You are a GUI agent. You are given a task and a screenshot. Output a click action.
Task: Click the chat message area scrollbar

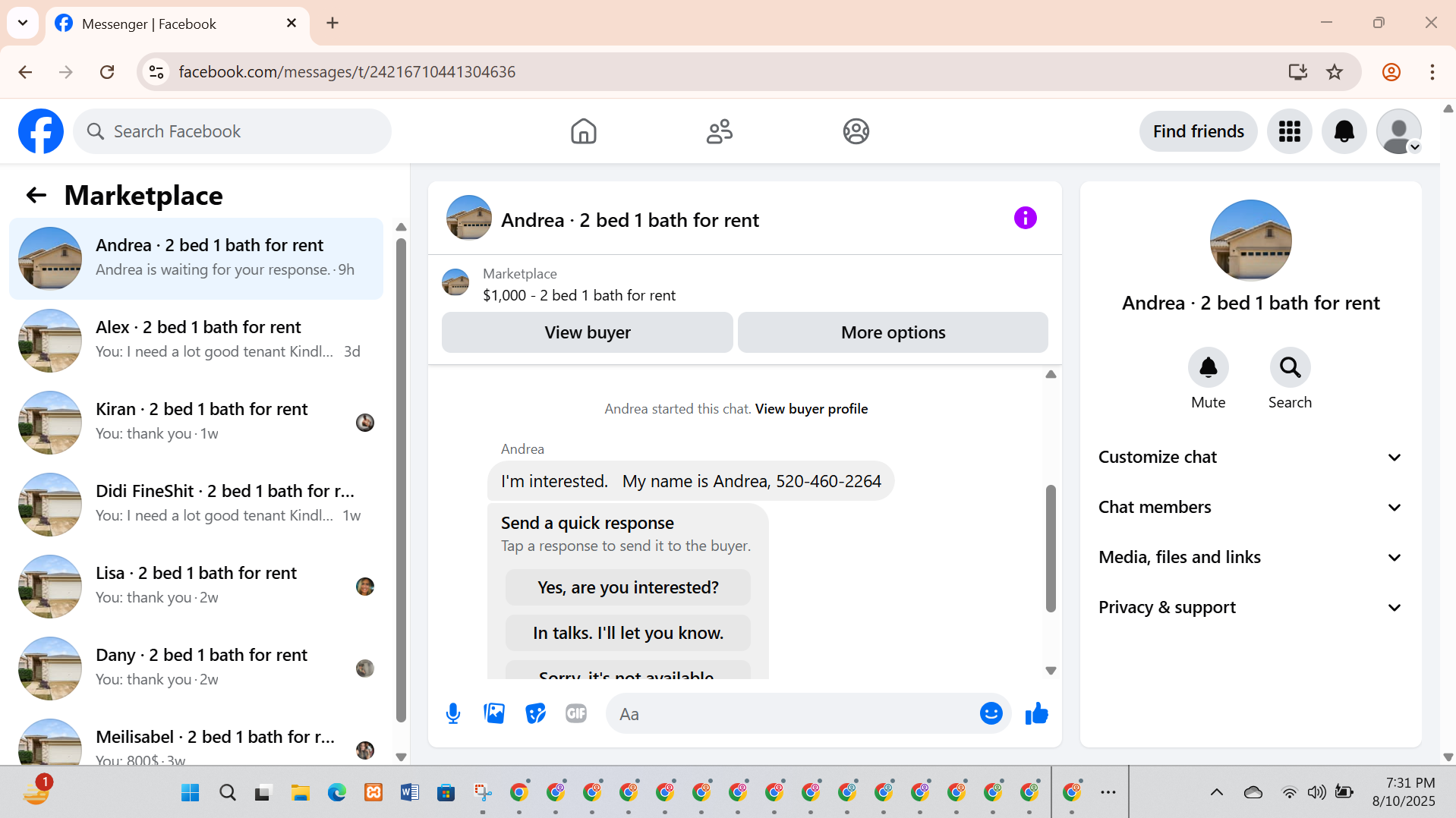tap(1051, 548)
